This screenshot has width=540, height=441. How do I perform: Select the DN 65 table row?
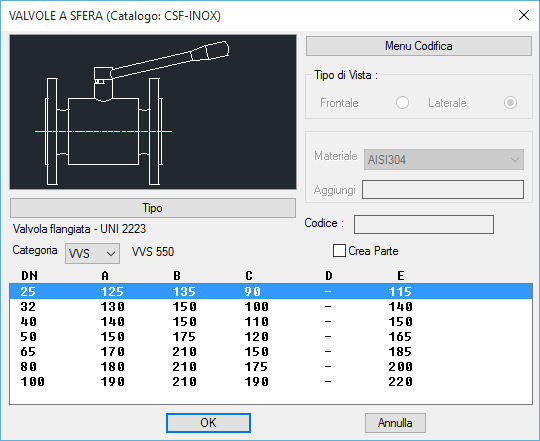coord(271,351)
